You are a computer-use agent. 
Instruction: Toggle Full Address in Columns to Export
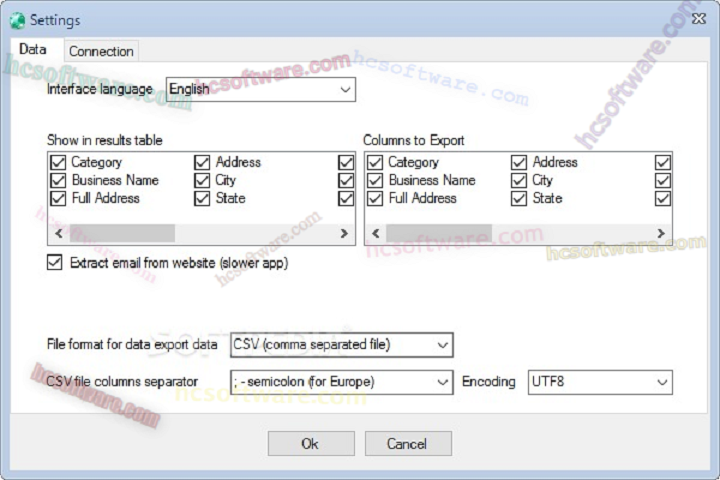click(375, 198)
